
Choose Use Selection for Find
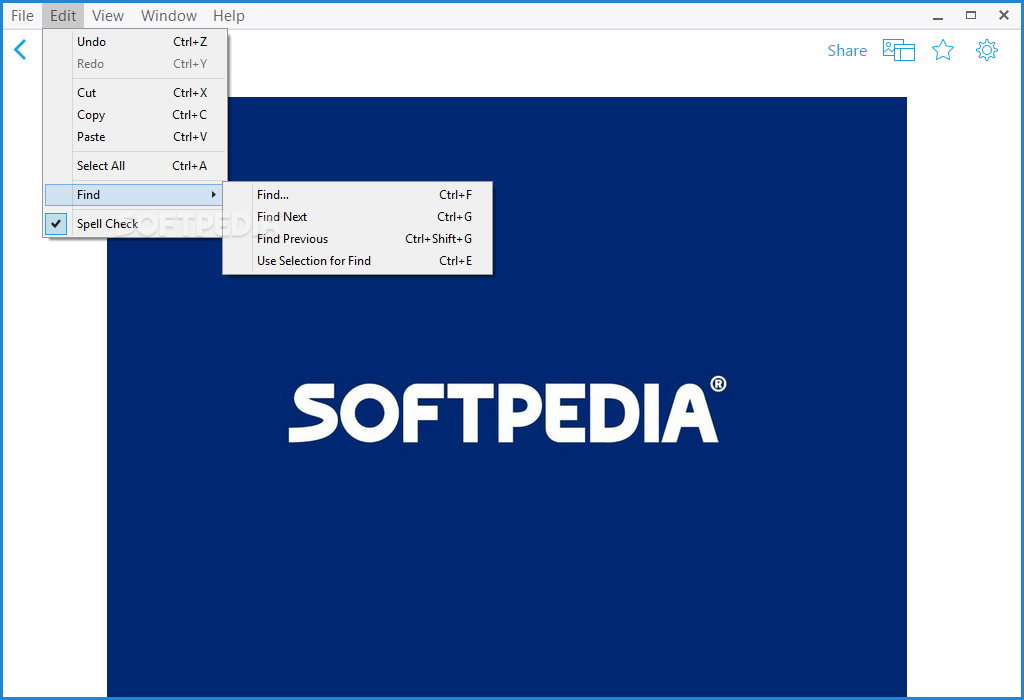358,261
